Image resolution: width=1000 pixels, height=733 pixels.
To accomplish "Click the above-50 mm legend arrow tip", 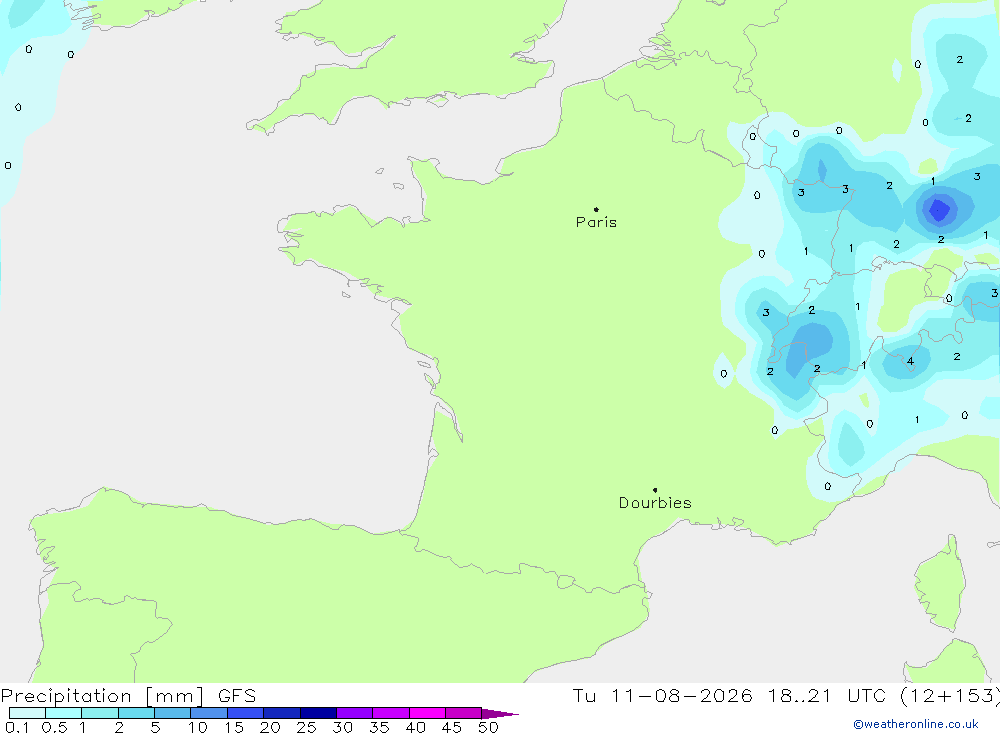I will 500,714.
